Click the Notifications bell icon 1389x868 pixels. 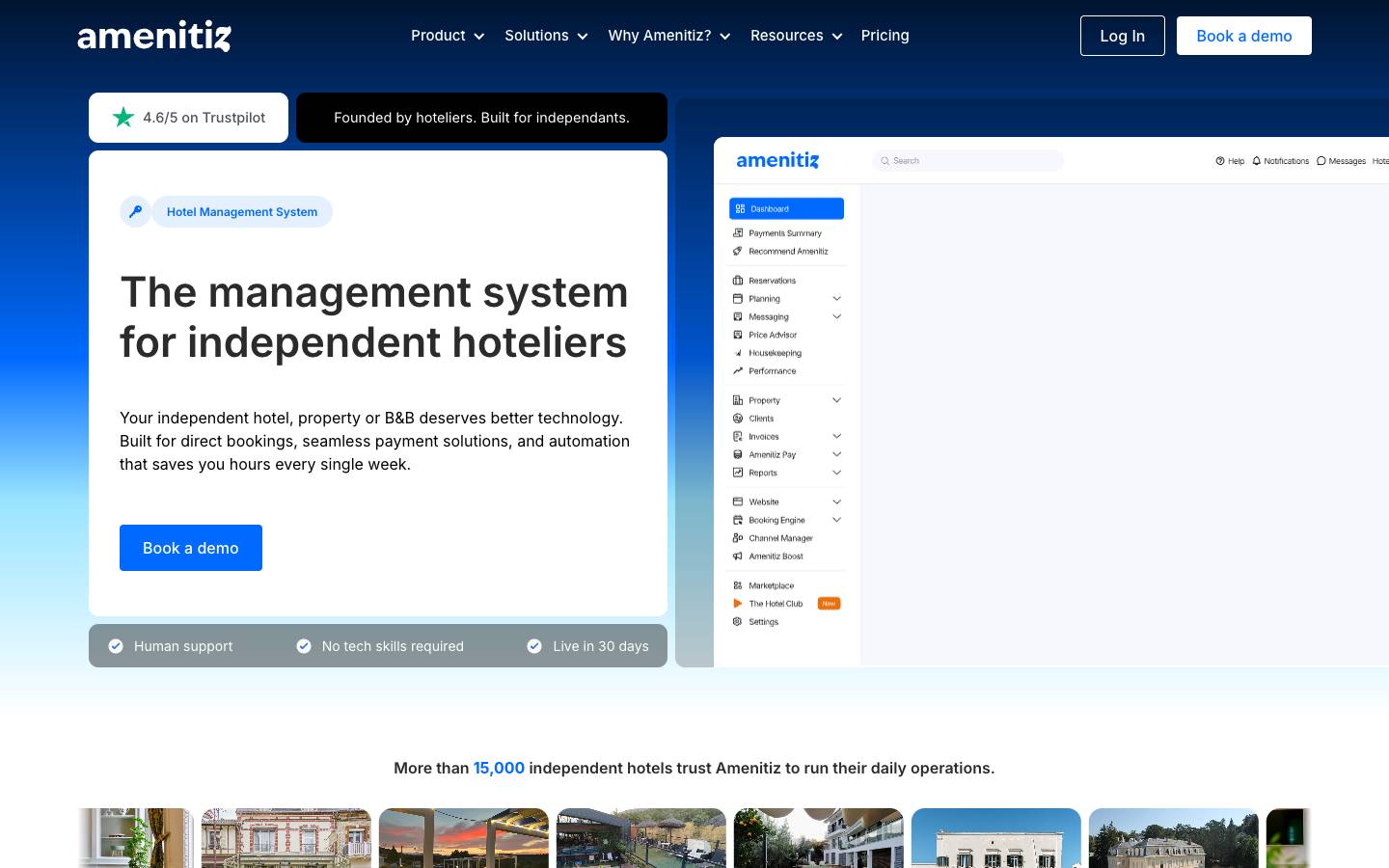pos(1257,161)
